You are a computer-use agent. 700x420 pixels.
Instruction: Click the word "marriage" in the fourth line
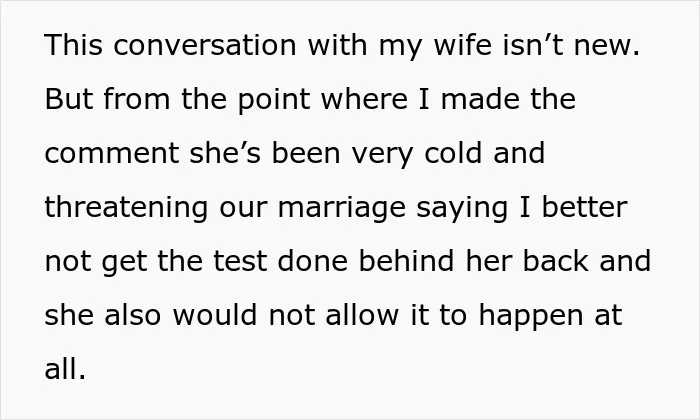pos(342,208)
